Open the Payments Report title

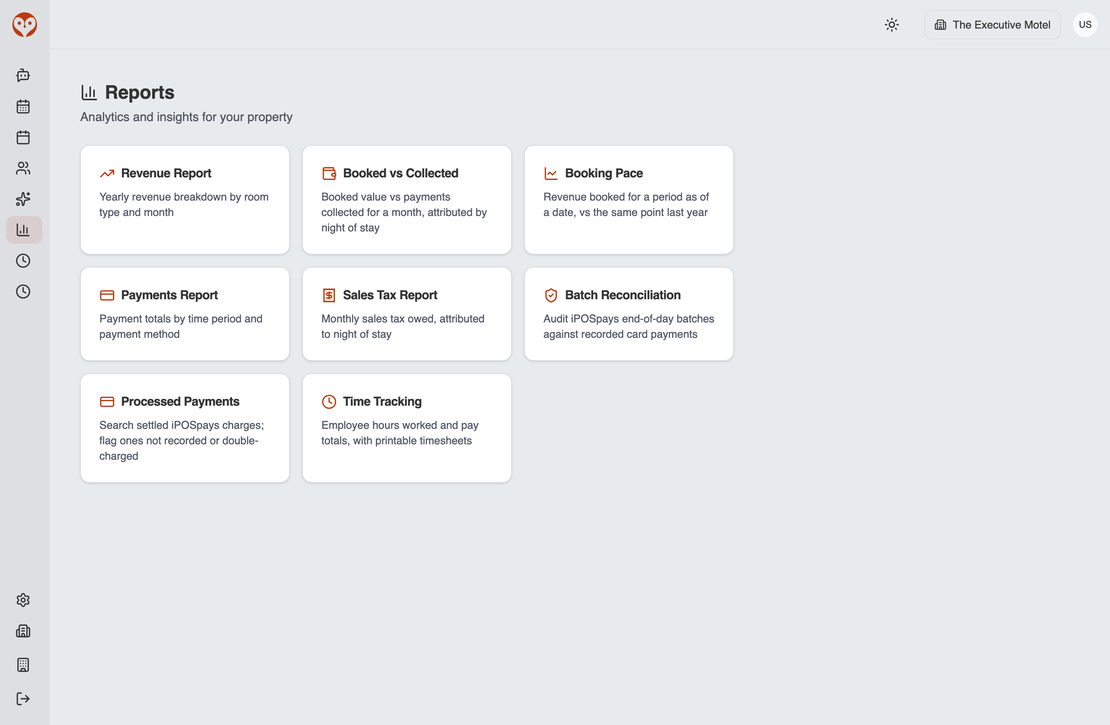coord(169,295)
